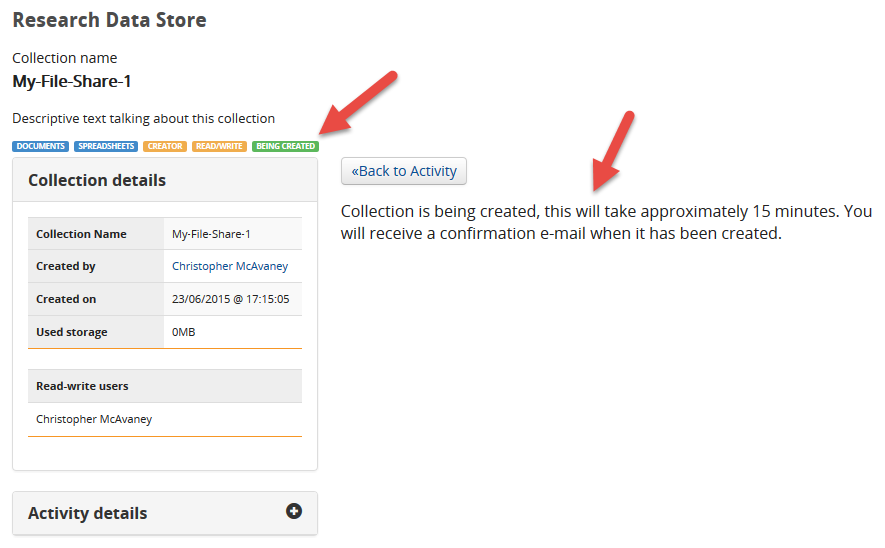Open Christopher McAvaney creator profile link
885x548 pixels.
point(230,266)
